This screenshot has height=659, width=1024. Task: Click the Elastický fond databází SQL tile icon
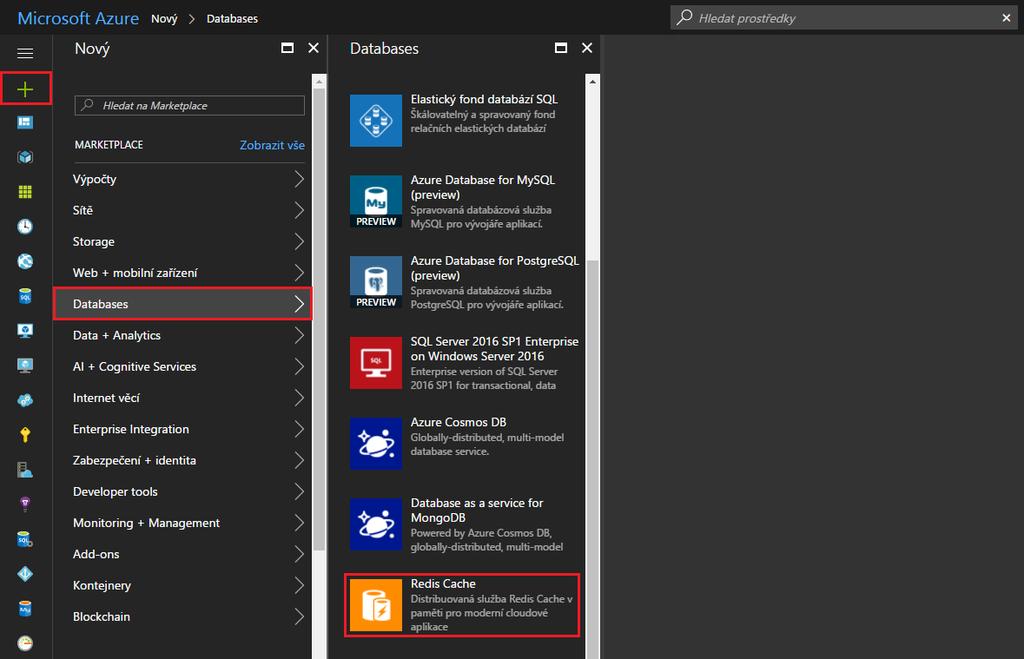point(376,120)
